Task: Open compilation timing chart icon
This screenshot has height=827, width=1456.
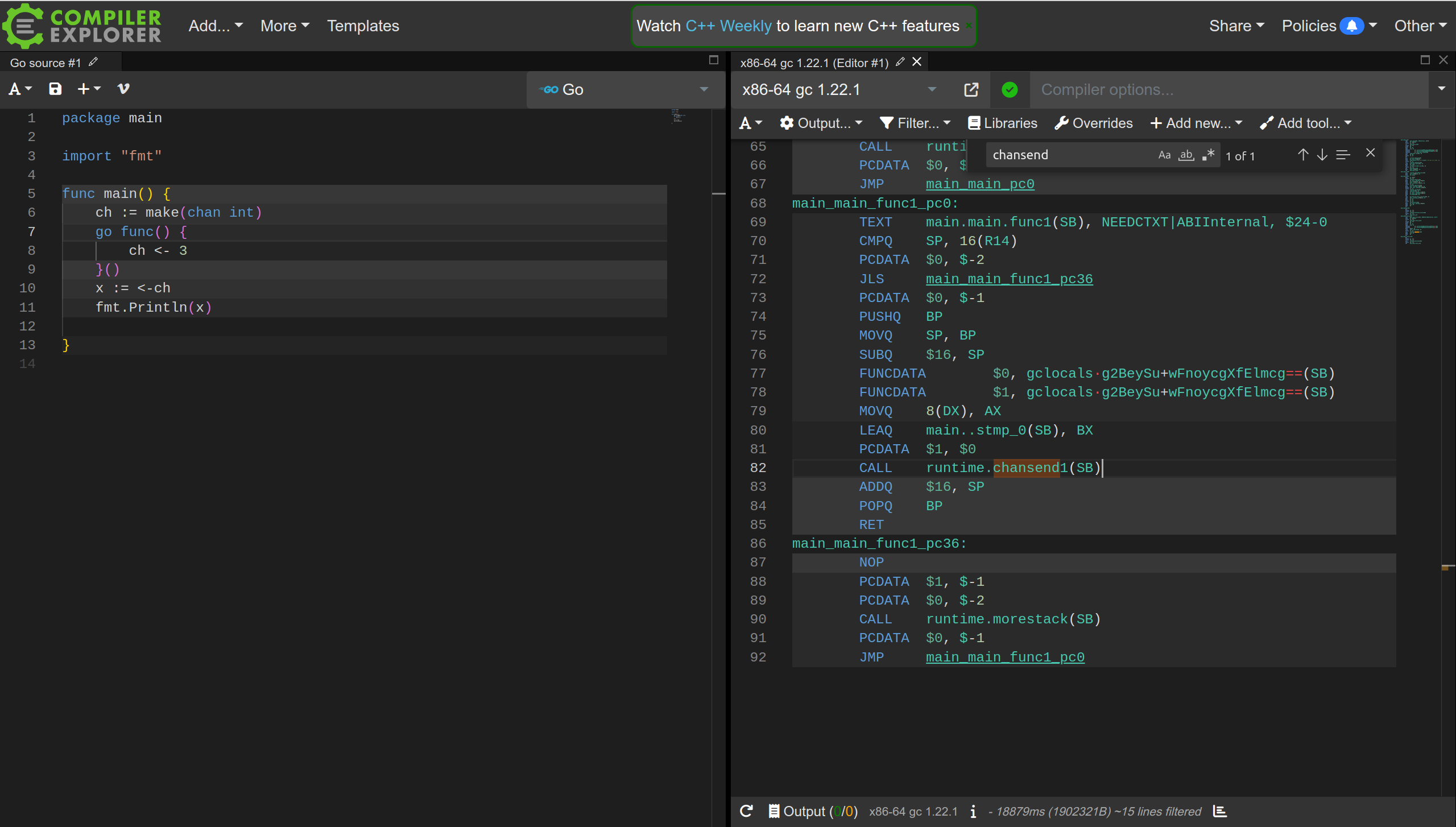Action: click(1219, 811)
